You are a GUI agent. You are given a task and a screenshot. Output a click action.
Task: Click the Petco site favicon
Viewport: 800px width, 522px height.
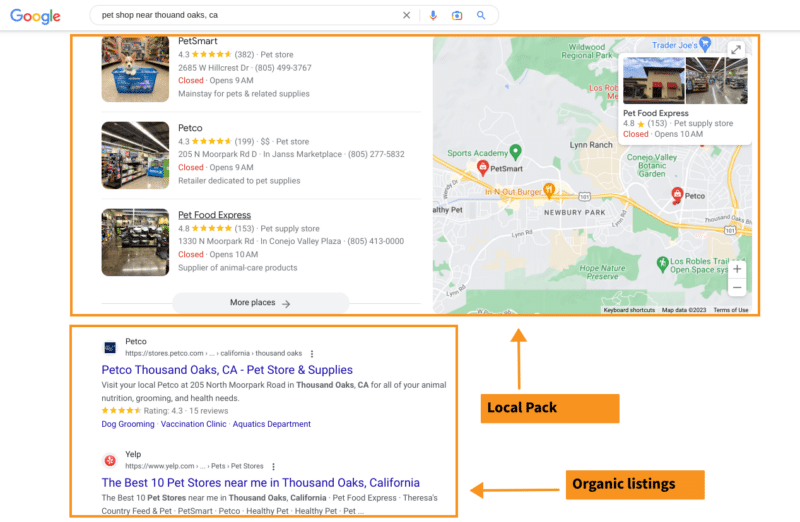[110, 348]
